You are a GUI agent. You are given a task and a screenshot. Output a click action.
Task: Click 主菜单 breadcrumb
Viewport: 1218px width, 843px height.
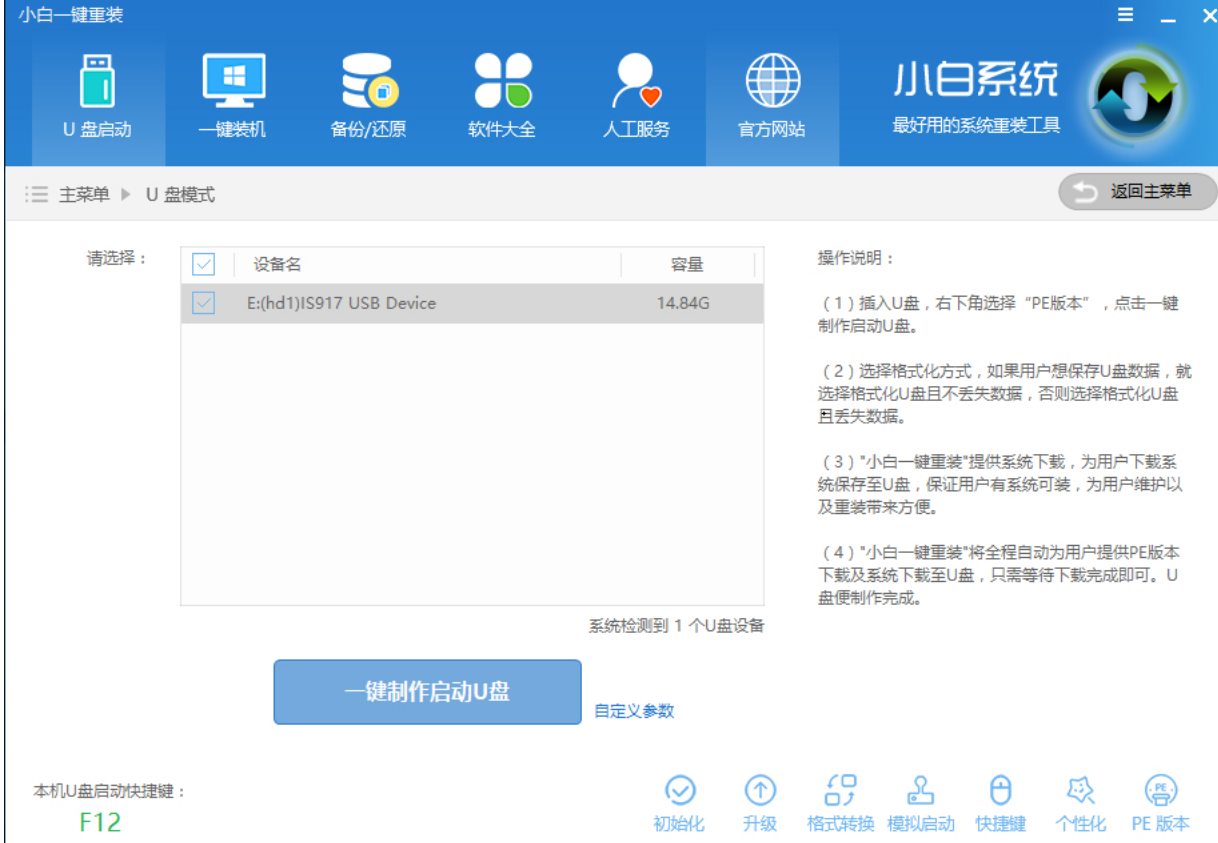tap(84, 194)
